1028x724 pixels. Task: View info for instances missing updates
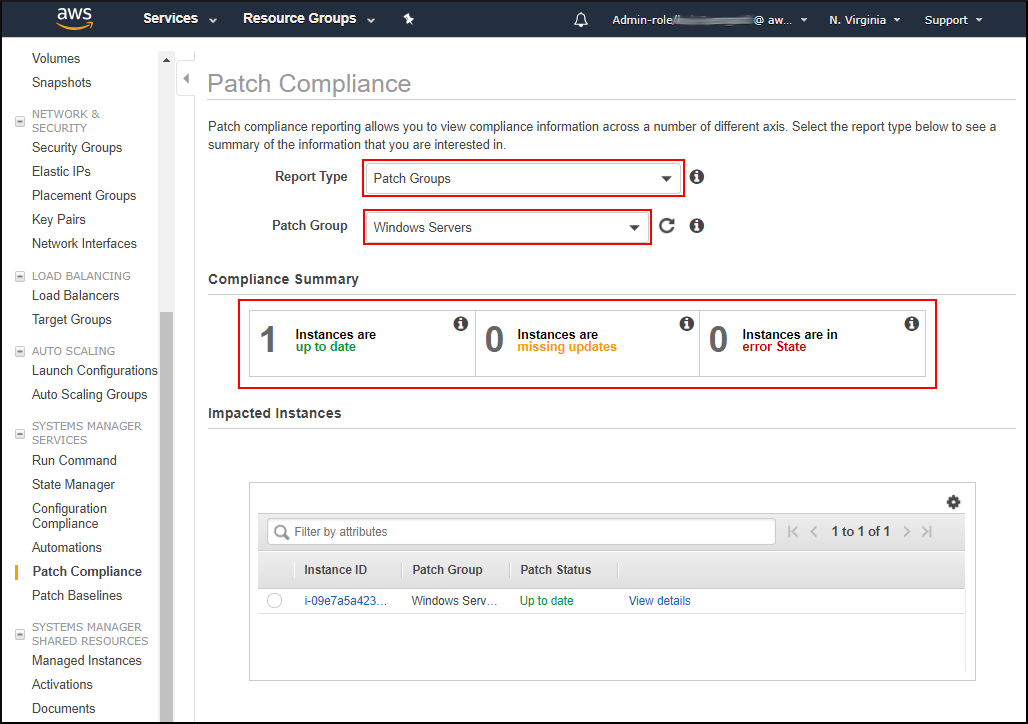tap(686, 323)
